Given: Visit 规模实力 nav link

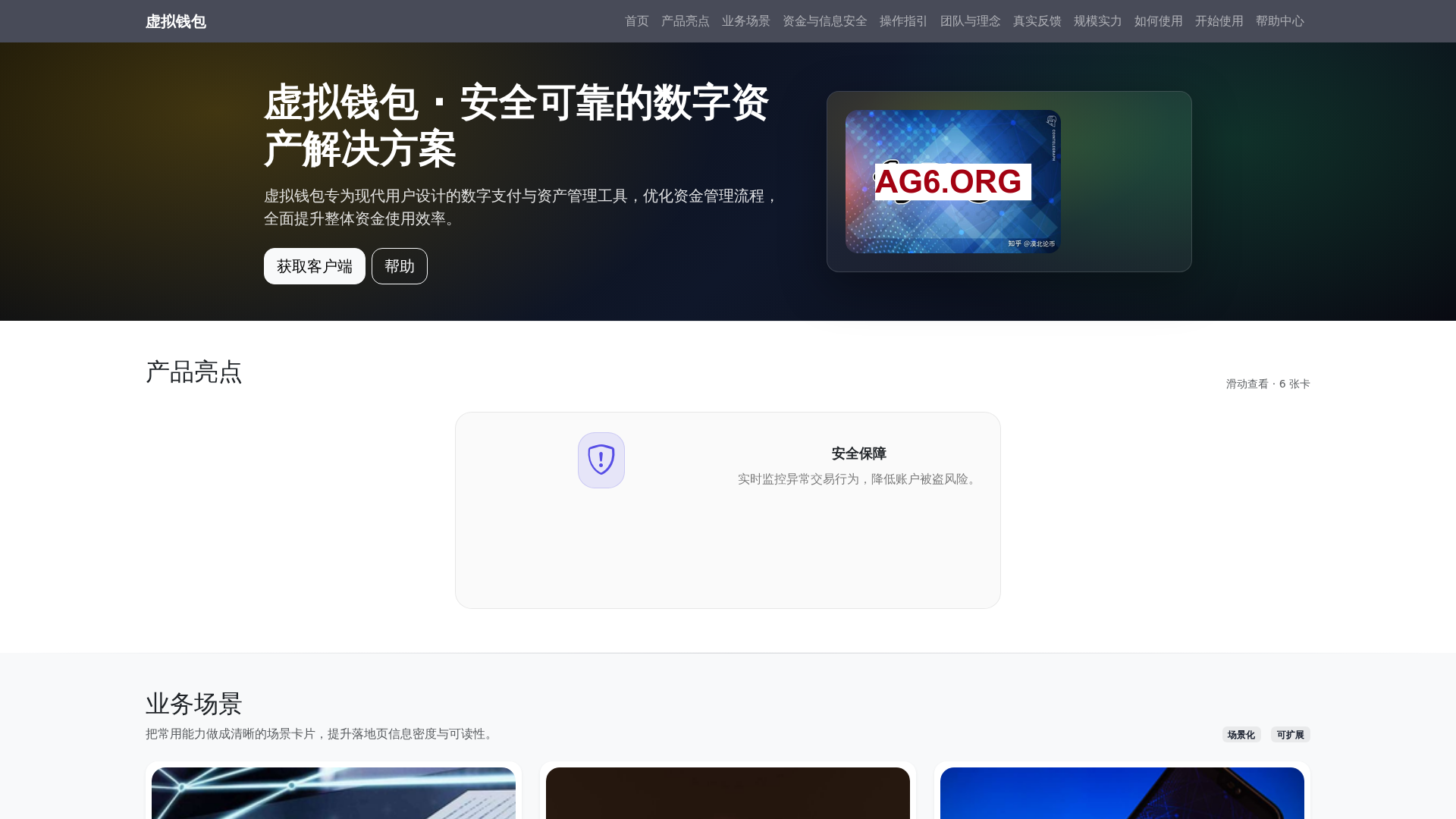Looking at the screenshot, I should 1098,21.
